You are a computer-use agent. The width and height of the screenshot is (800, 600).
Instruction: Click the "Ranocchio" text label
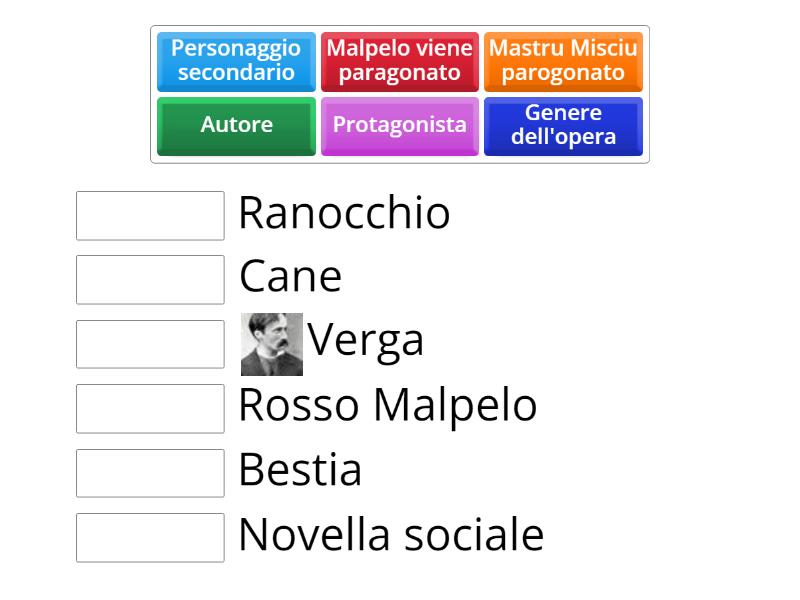[343, 212]
